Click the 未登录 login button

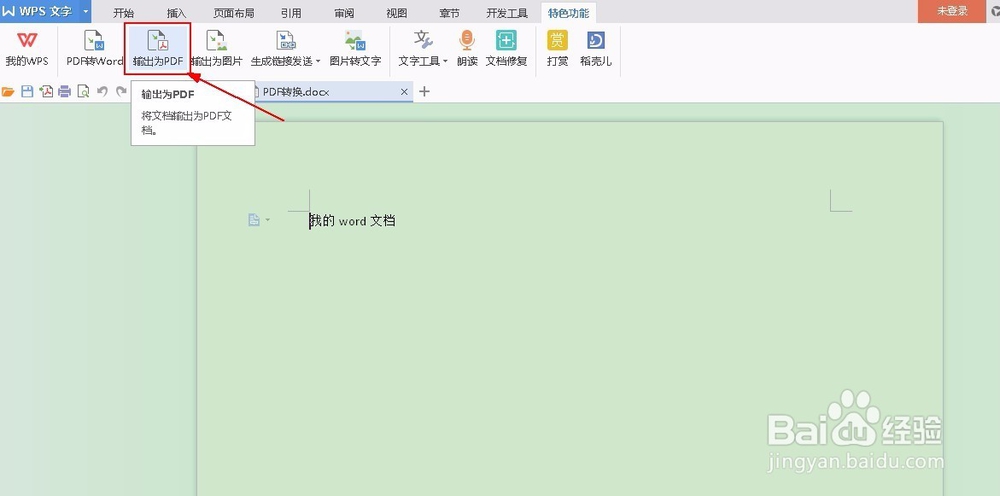(x=952, y=11)
